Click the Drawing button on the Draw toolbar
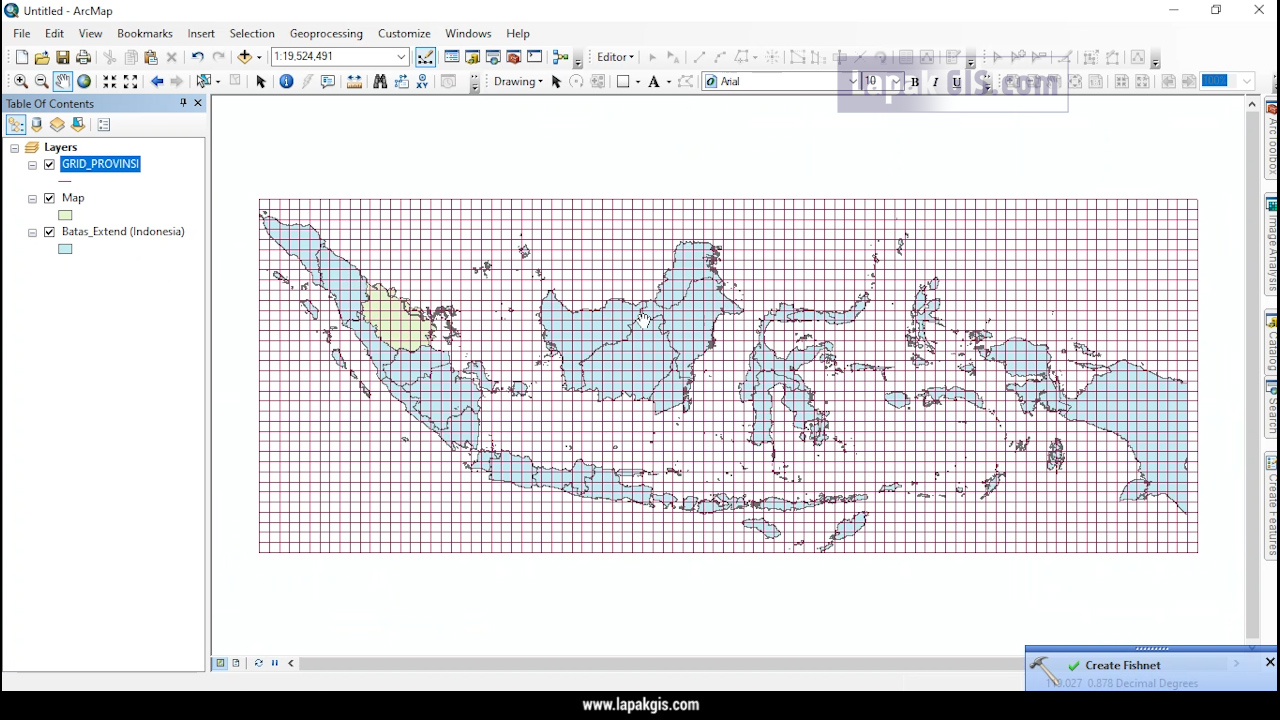 (516, 81)
